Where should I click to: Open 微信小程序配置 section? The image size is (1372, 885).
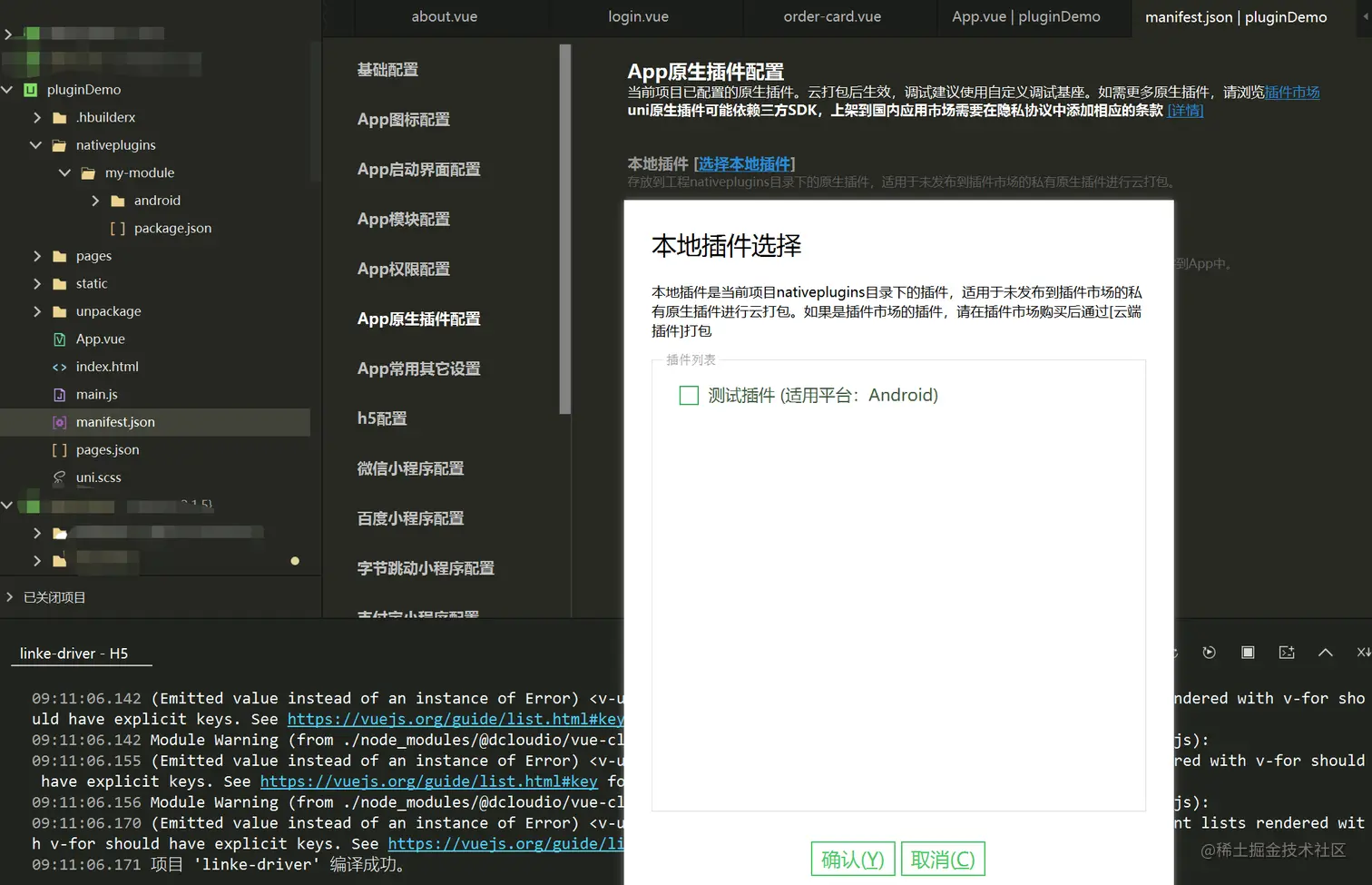pos(411,469)
